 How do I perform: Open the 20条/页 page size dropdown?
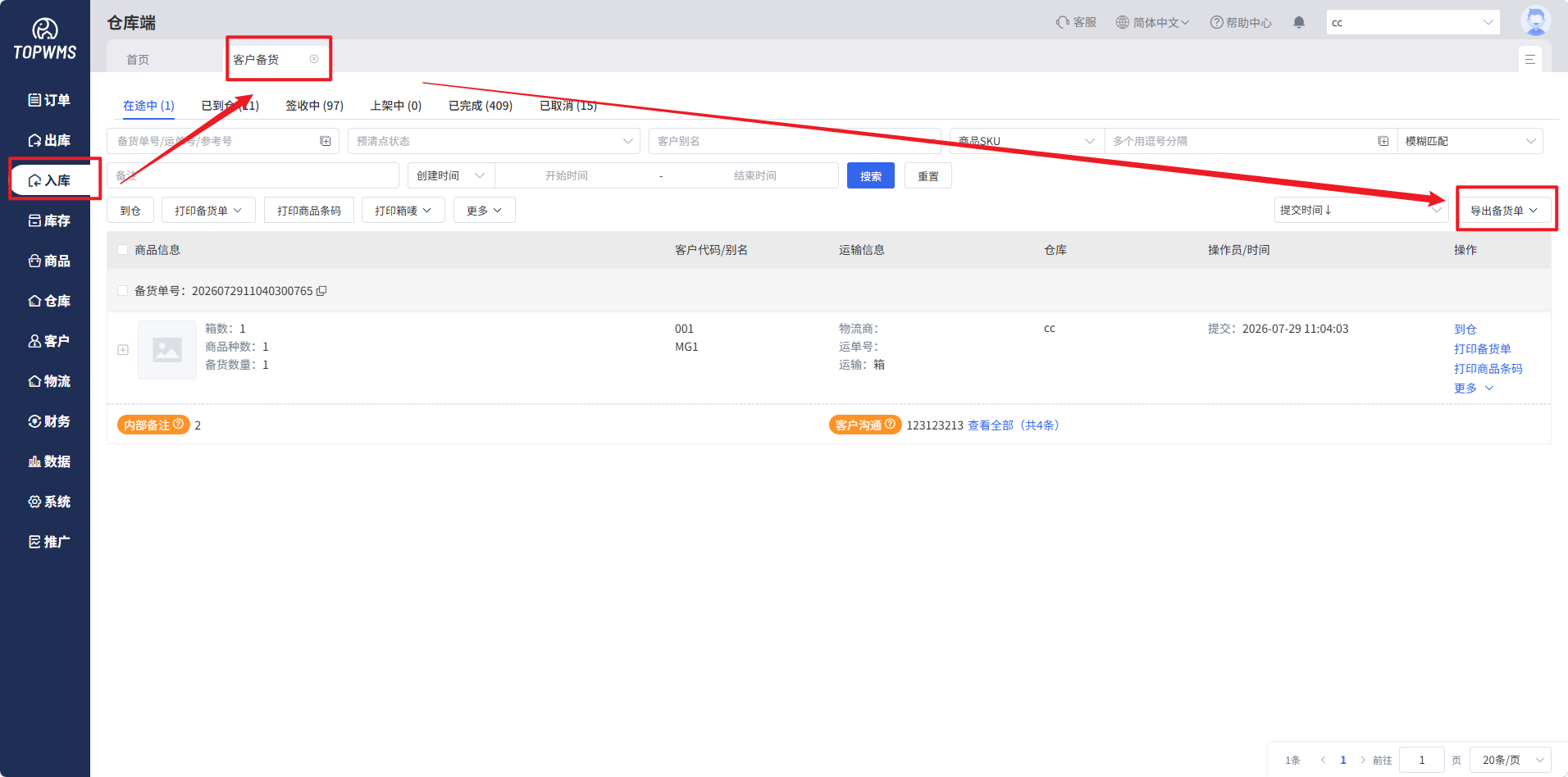pyautogui.click(x=1511, y=760)
